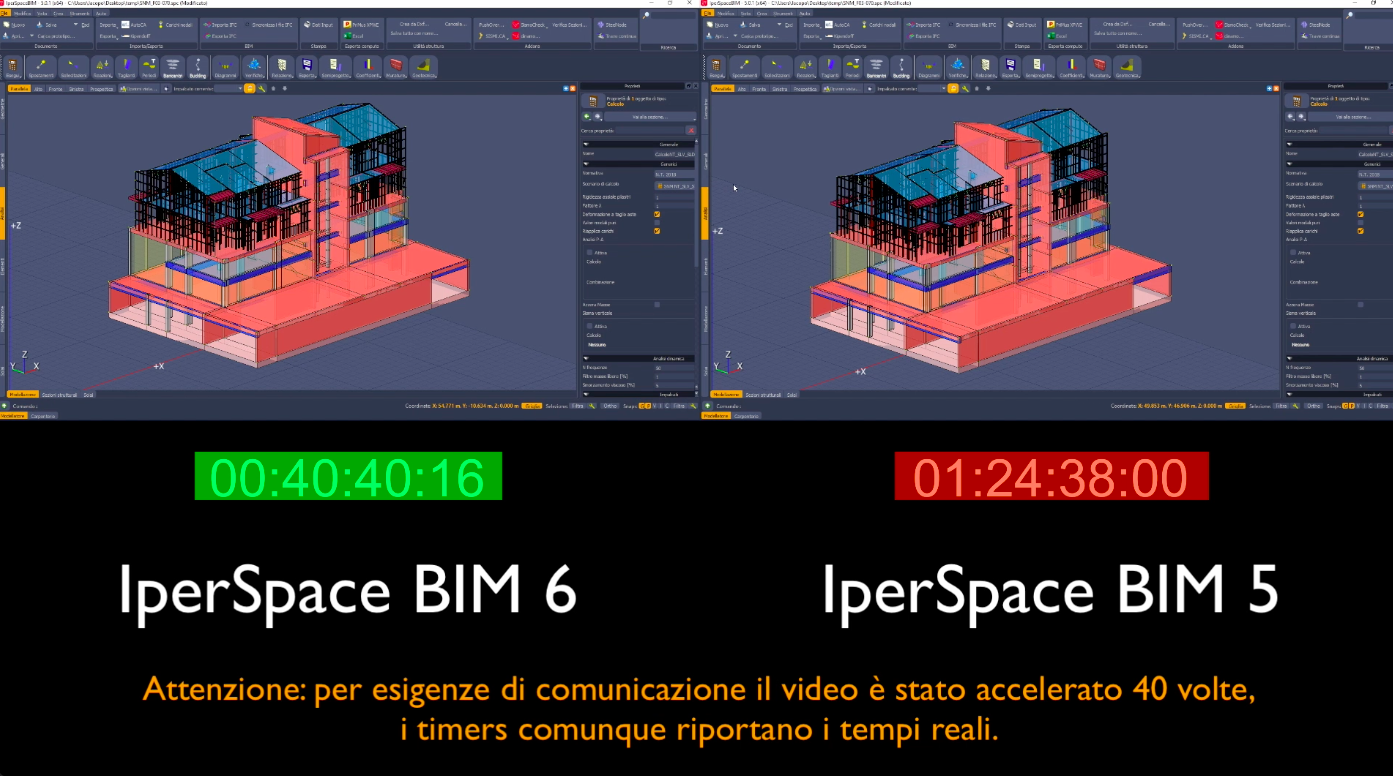Open the Geotecnica module in the BIM 6 window

click(425, 67)
